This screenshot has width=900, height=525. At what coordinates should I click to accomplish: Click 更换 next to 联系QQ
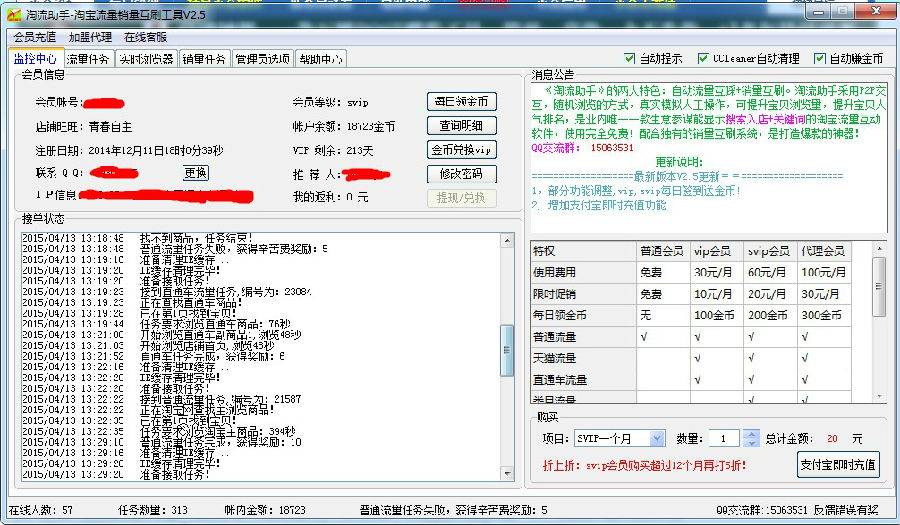[196, 173]
